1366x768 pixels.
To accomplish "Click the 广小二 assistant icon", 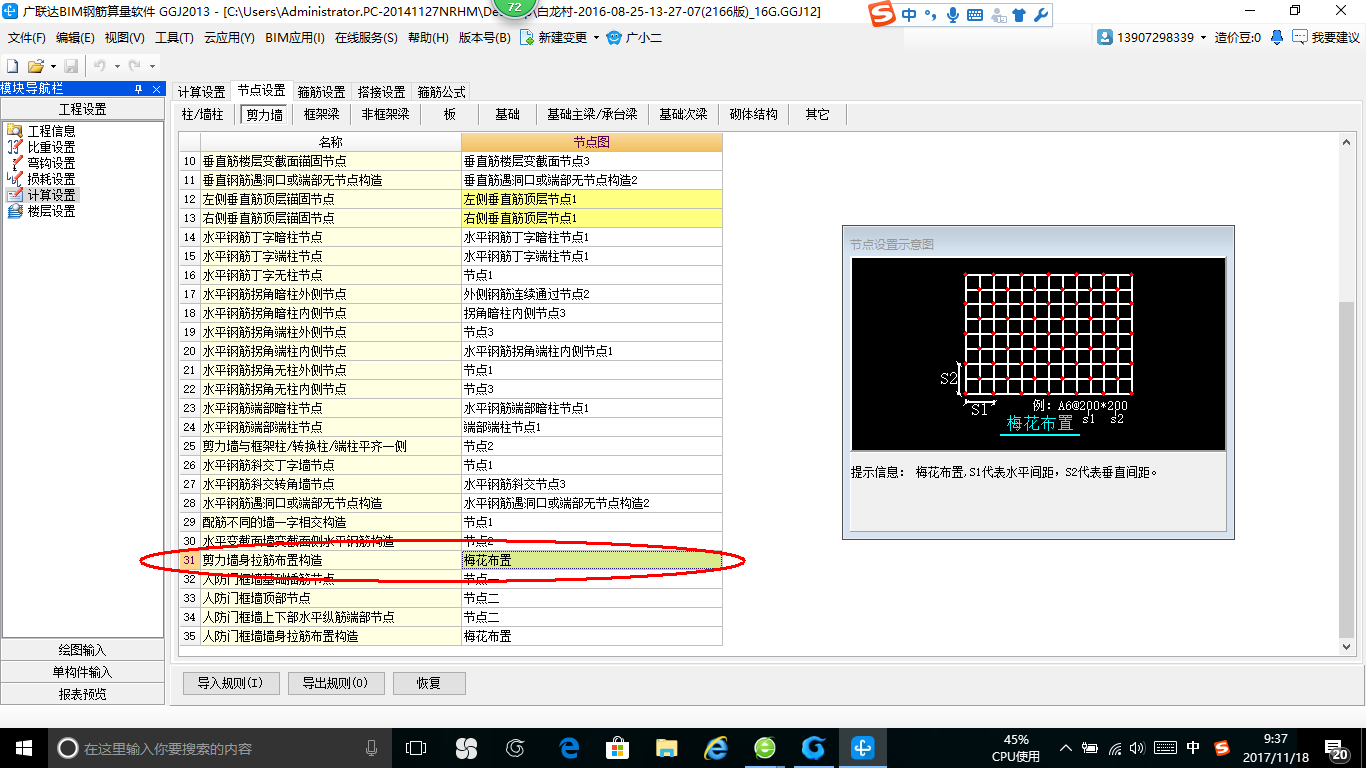I will pos(614,38).
